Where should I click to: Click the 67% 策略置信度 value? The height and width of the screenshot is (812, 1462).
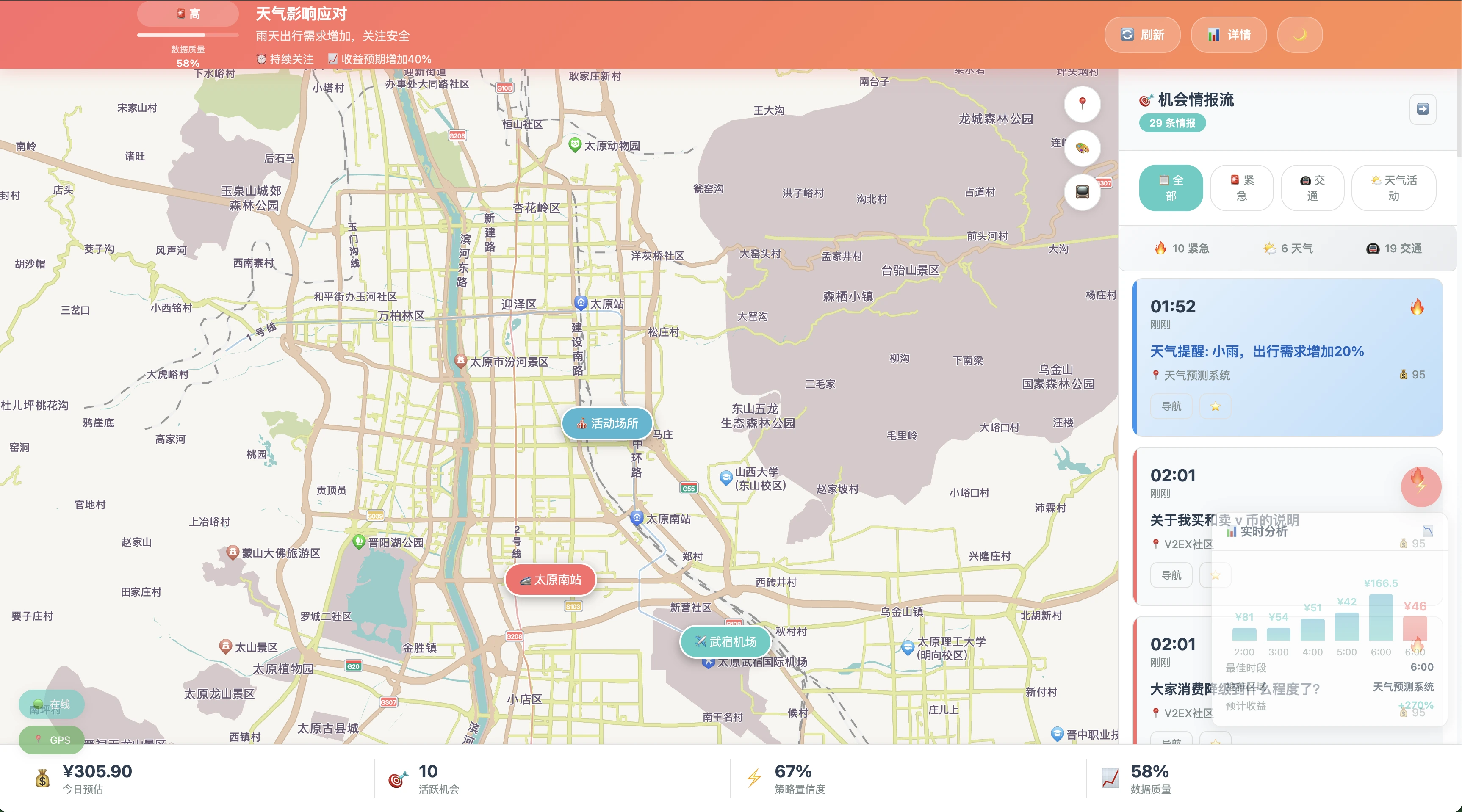click(x=793, y=771)
